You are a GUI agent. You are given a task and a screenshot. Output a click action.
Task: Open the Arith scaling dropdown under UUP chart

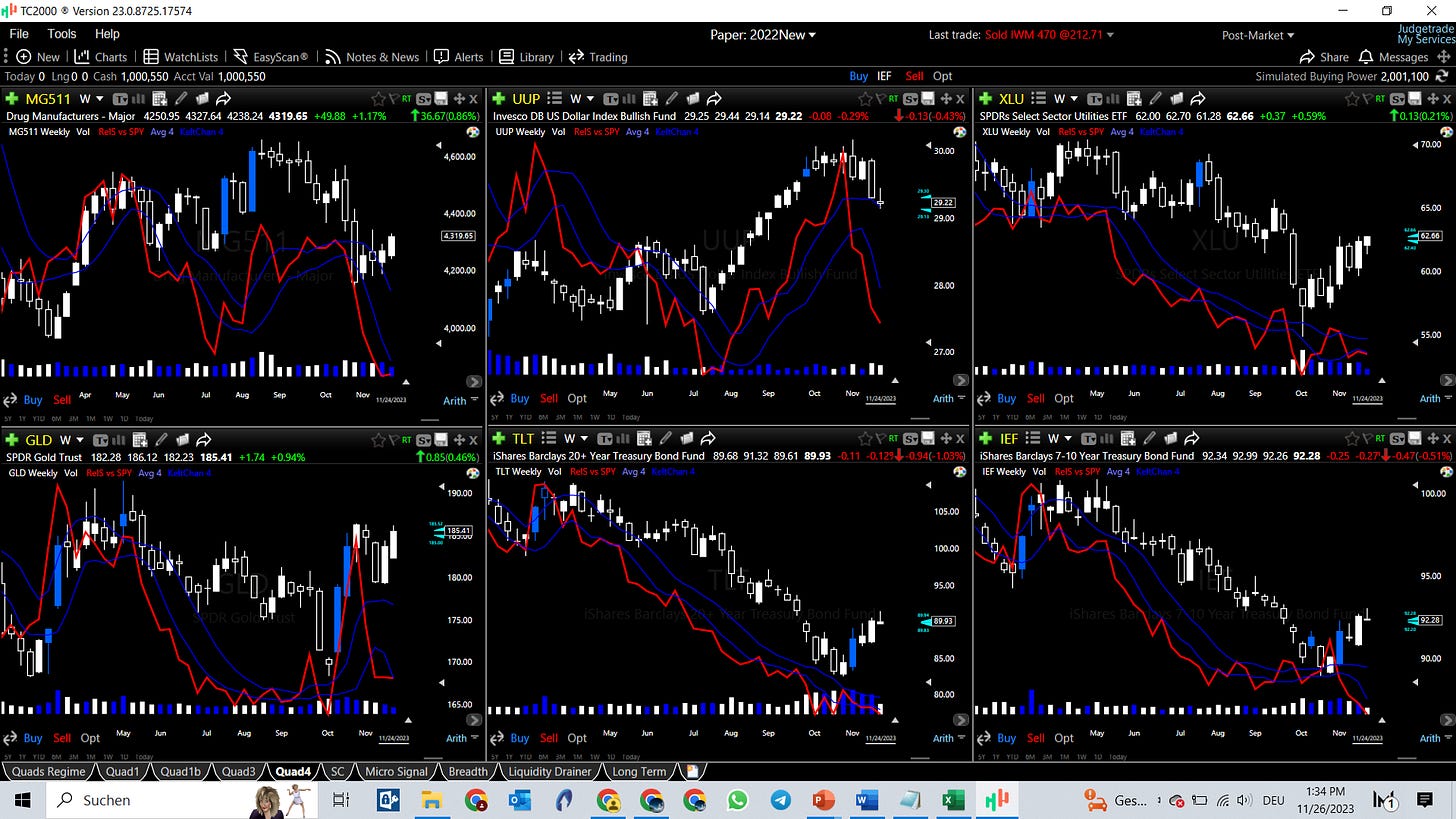pyautogui.click(x=947, y=399)
